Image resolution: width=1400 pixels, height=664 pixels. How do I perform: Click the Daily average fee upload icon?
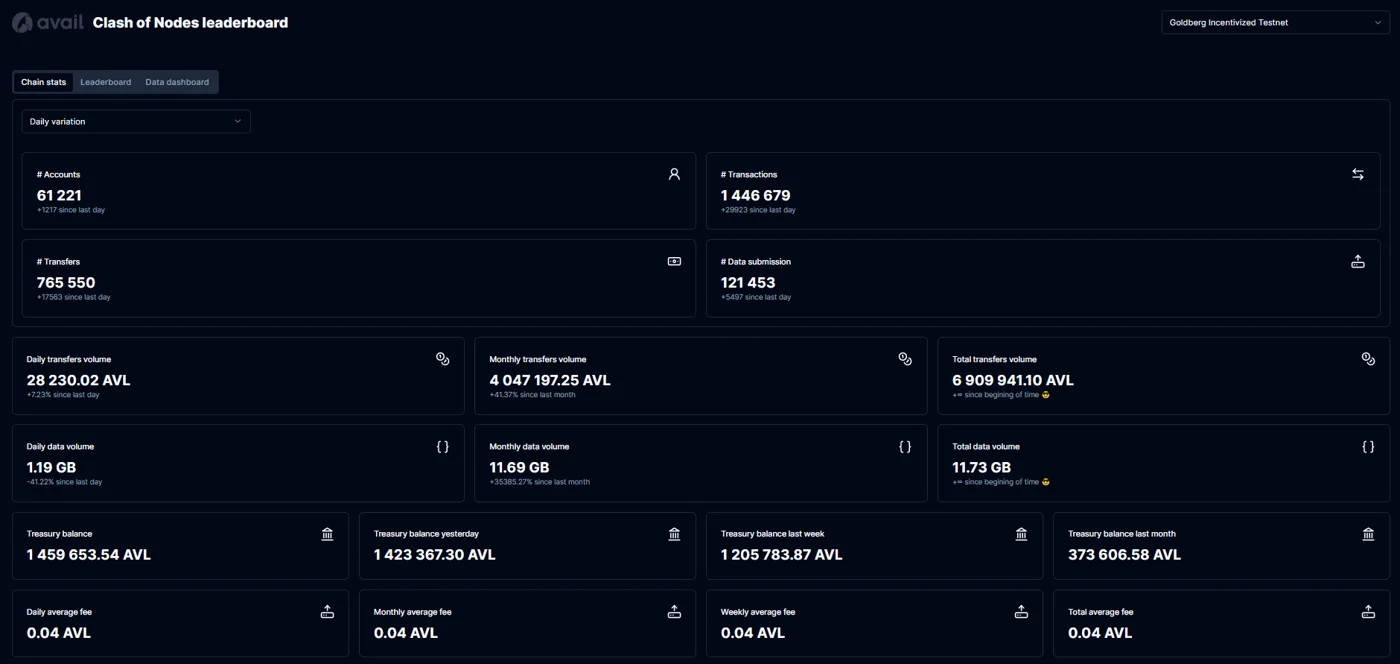[327, 611]
